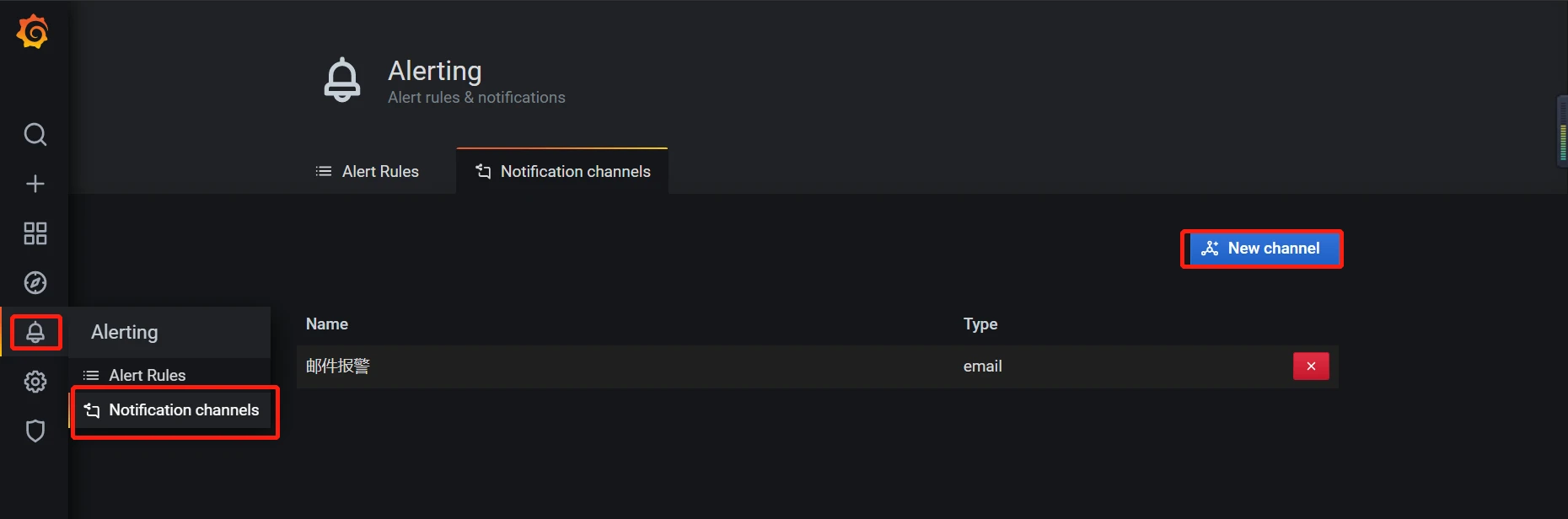
Task: Add a New channel
Action: pyautogui.click(x=1261, y=249)
